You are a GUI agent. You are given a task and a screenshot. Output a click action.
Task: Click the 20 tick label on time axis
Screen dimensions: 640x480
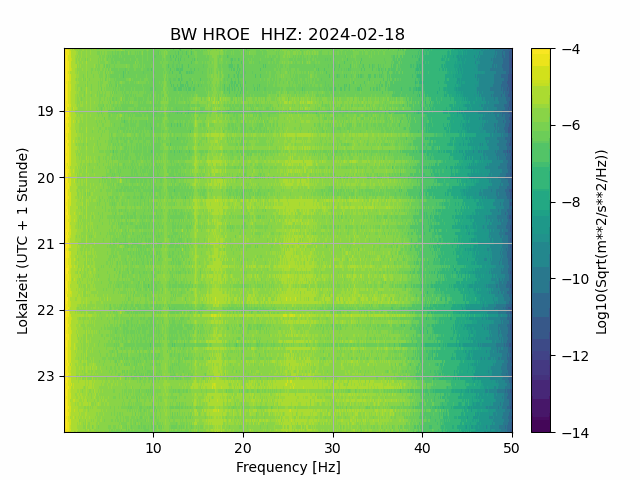(x=45, y=178)
